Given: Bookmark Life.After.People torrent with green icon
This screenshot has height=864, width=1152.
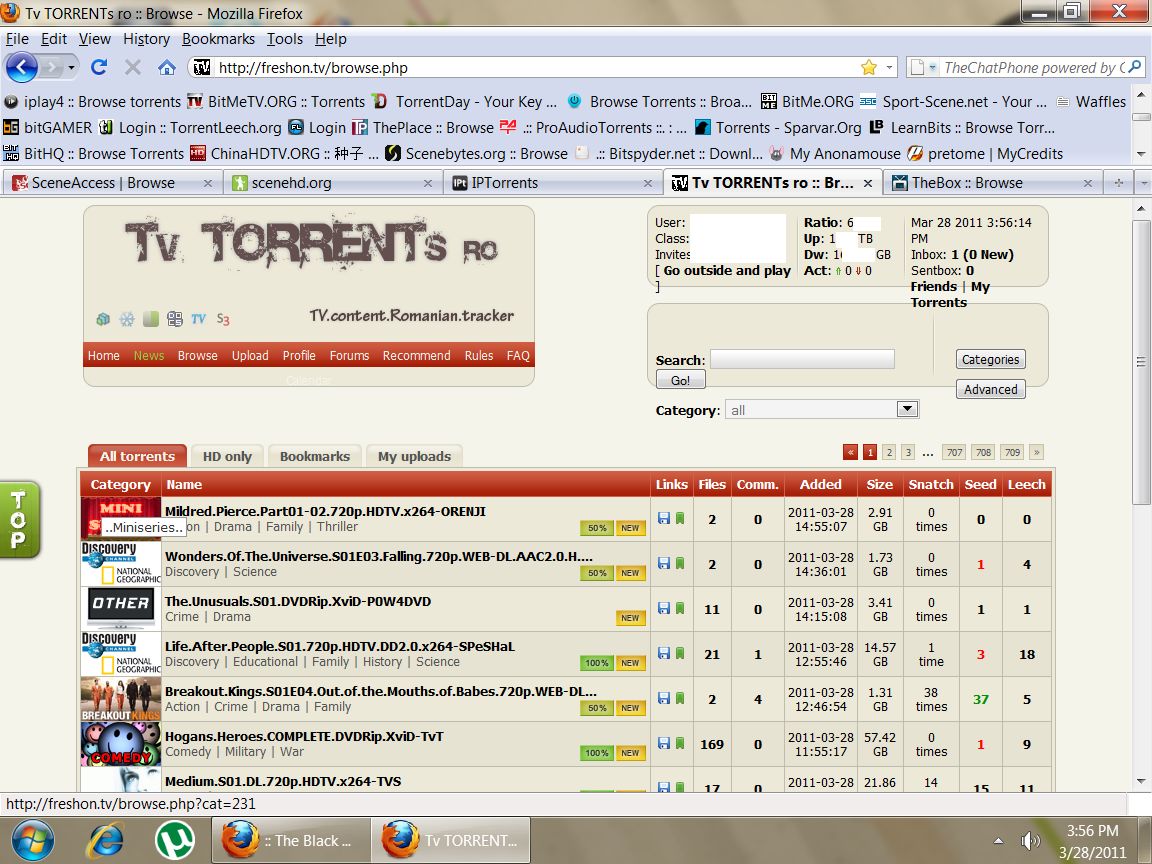Looking at the screenshot, I should tap(680, 653).
